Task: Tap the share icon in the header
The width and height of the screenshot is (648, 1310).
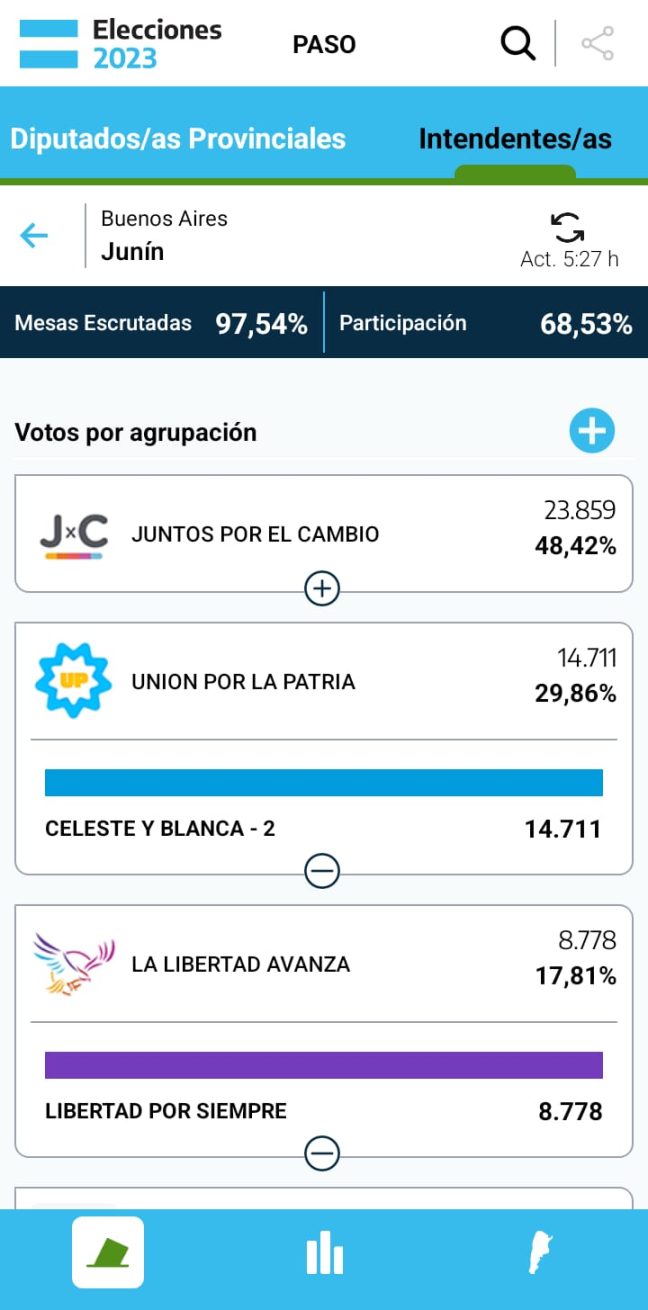Action: tap(597, 44)
